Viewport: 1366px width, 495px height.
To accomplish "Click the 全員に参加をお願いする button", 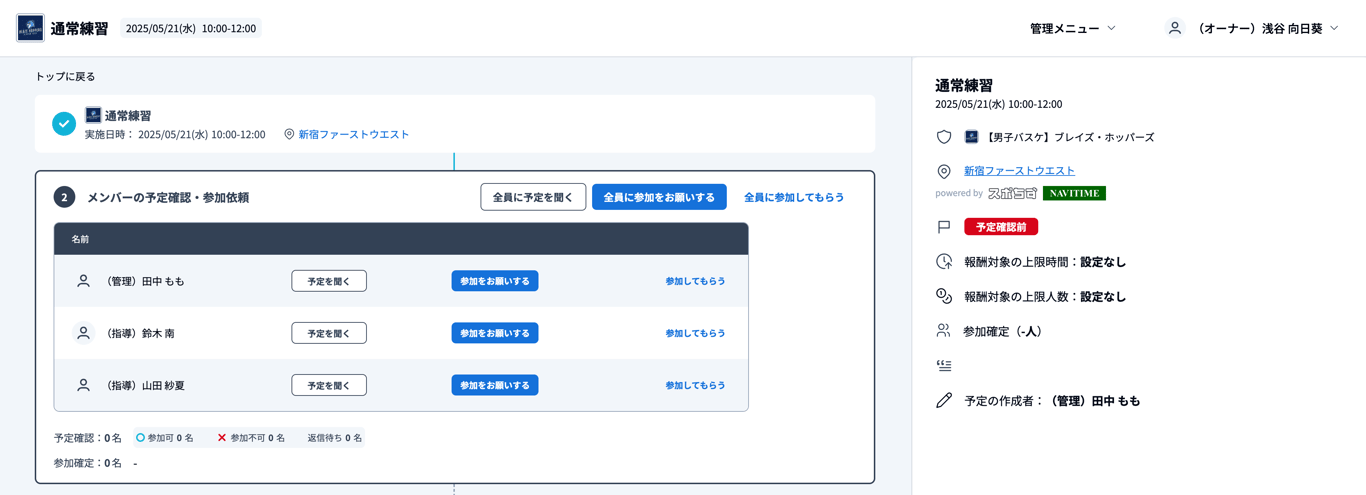I will coord(659,197).
